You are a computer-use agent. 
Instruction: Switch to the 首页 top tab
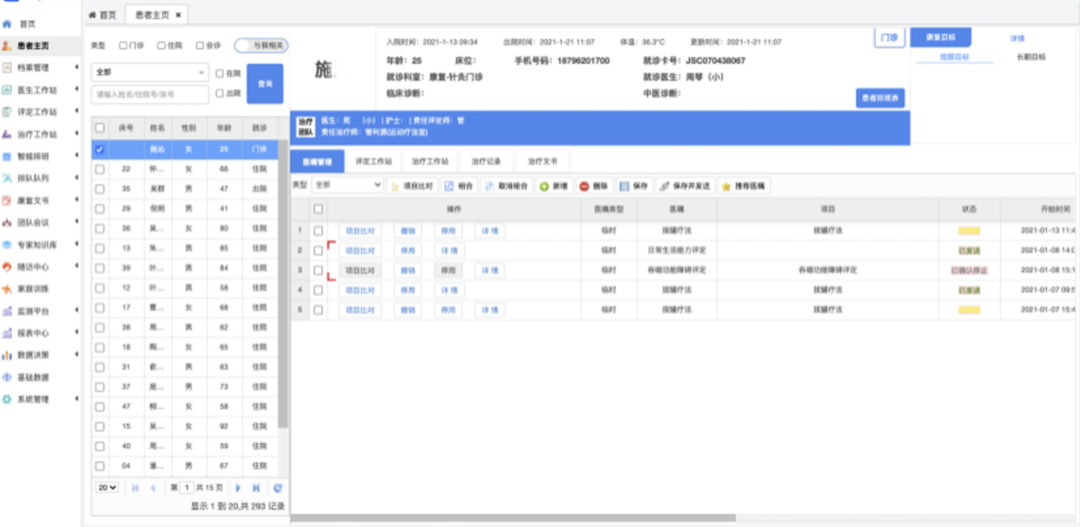tap(103, 14)
